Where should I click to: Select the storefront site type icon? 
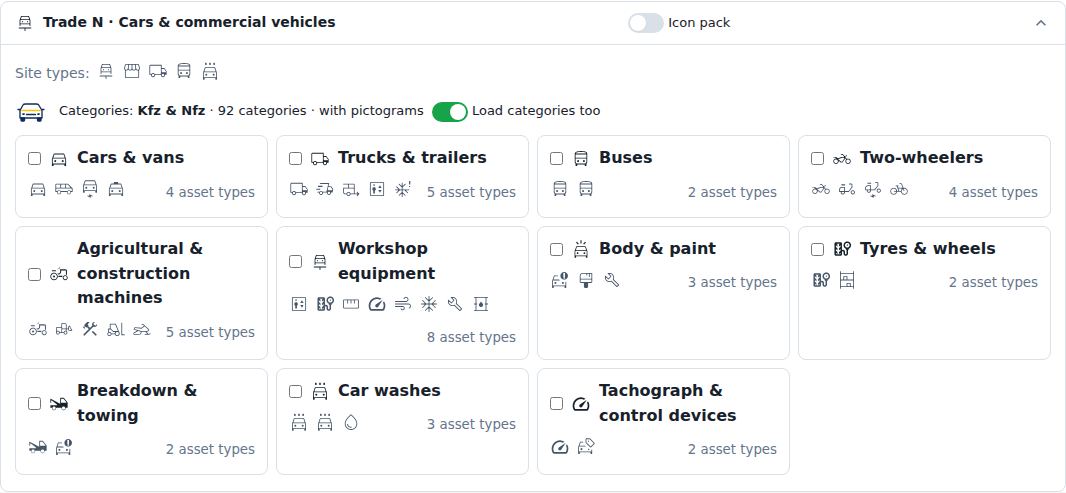132,71
